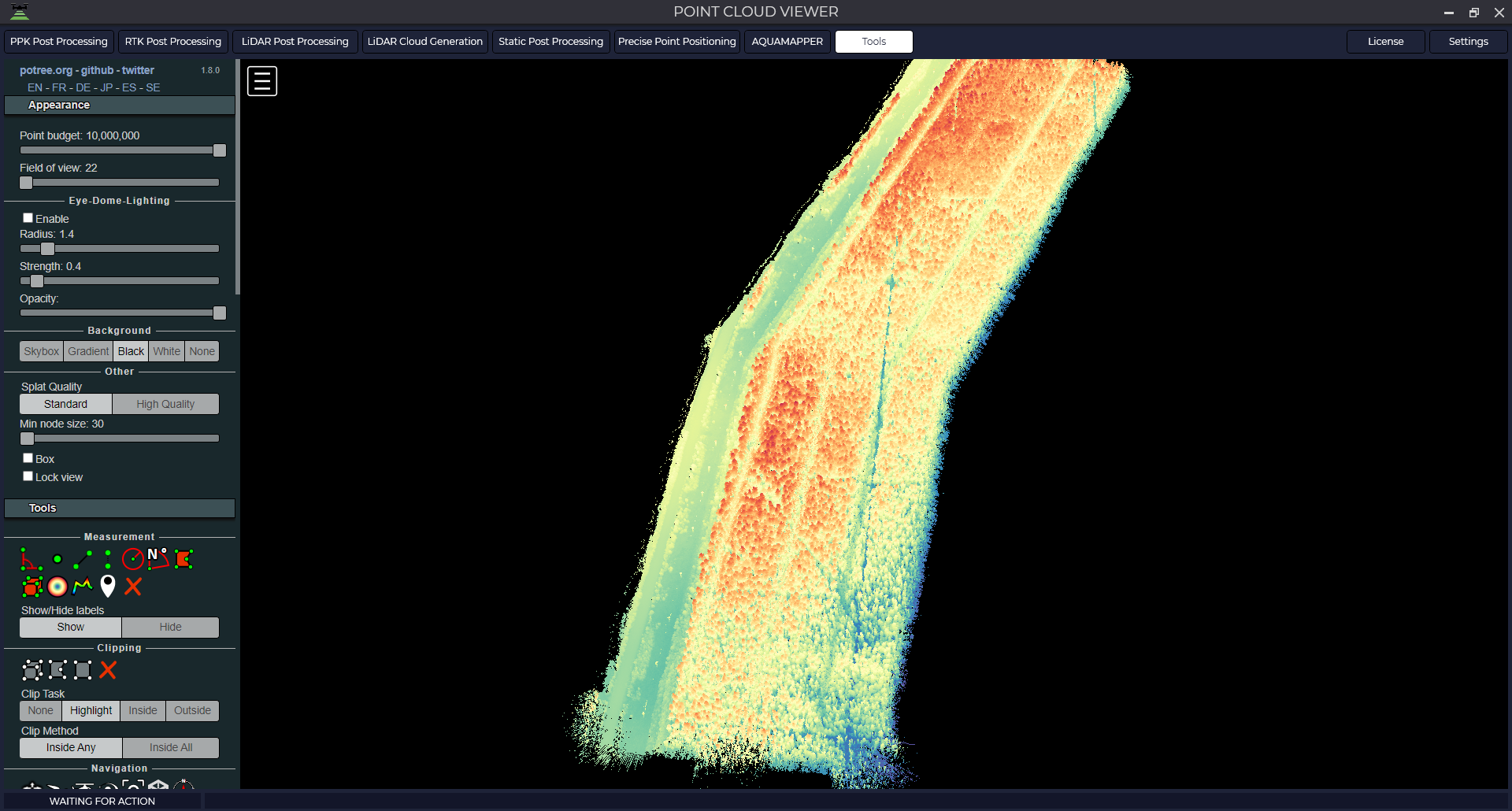Open the Precise Point Positioning tab
The width and height of the screenshot is (1512, 811).
click(x=677, y=42)
